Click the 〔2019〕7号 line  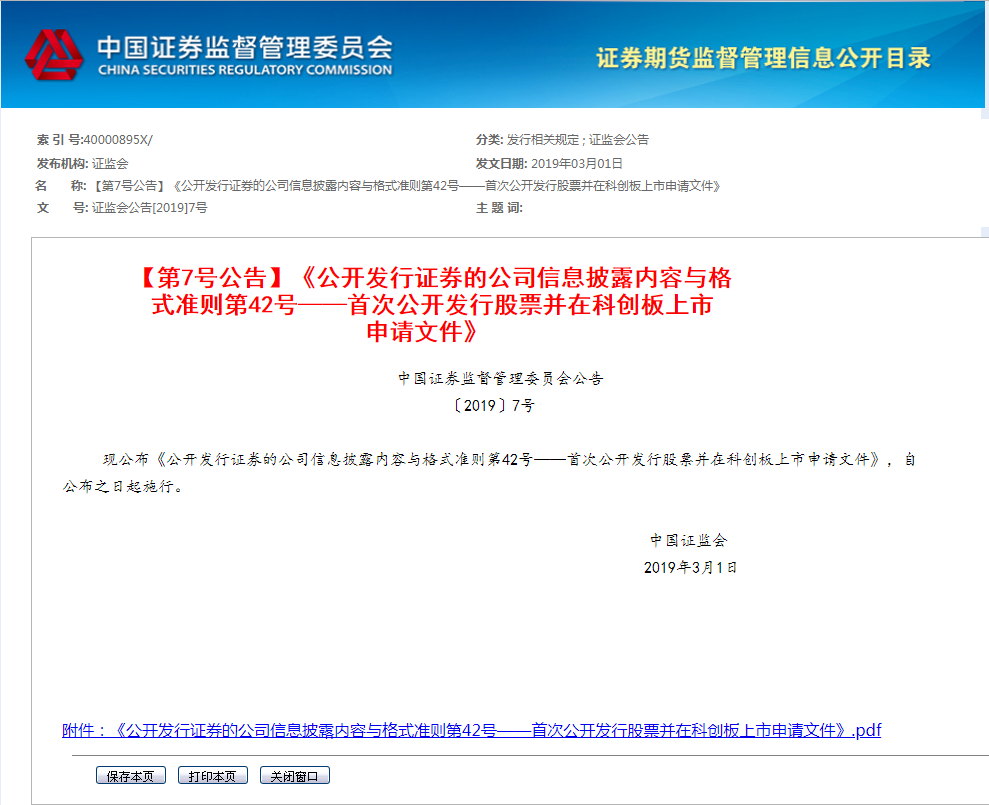pyautogui.click(x=494, y=406)
